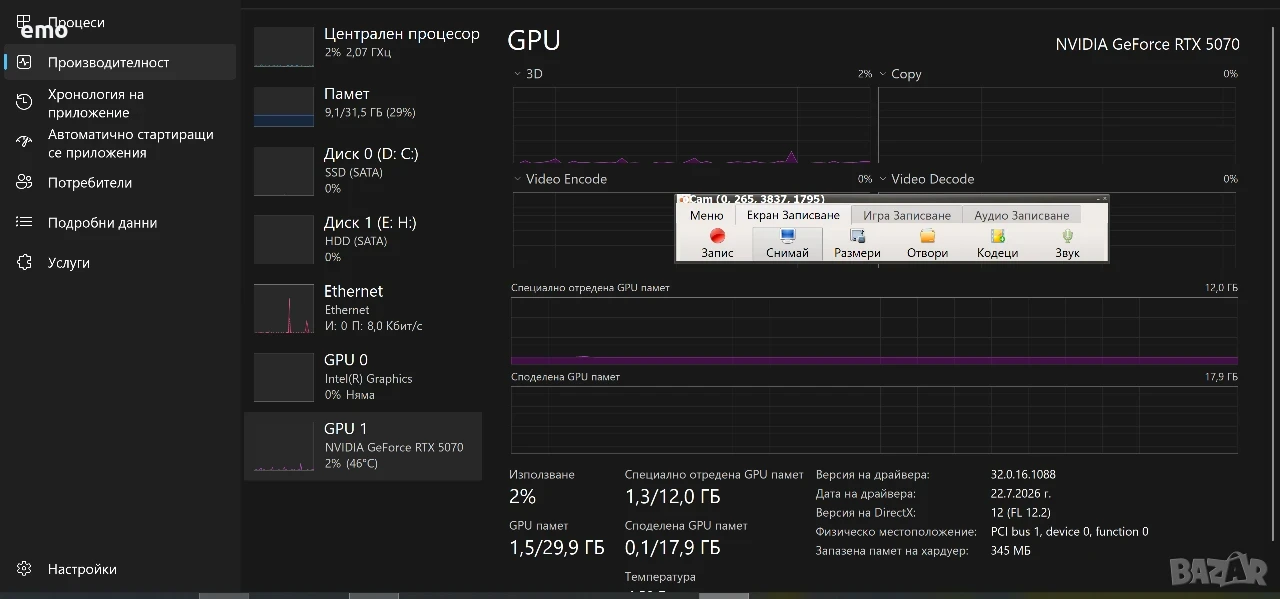1280x599 pixels.
Task: Click shared memory value 0,1/17,9 ГБ
Action: [672, 547]
